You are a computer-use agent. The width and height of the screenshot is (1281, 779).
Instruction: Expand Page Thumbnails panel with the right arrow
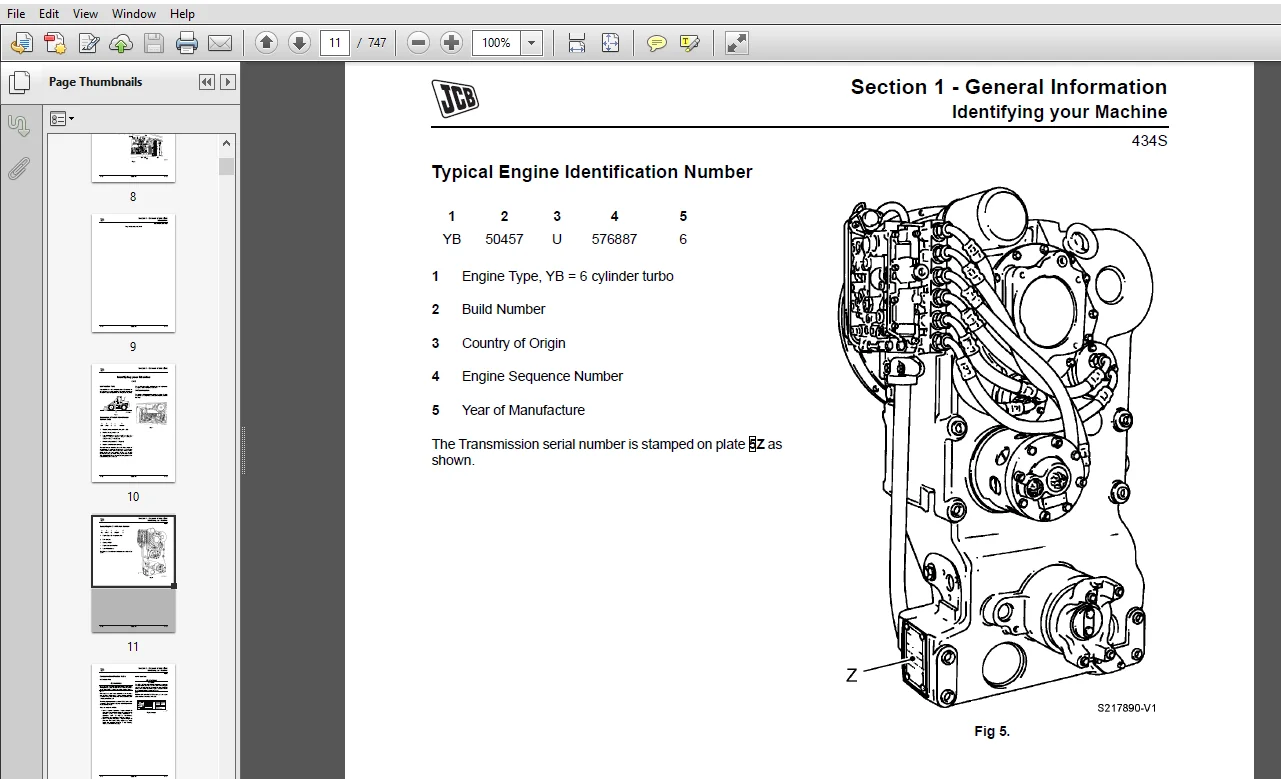(x=228, y=82)
